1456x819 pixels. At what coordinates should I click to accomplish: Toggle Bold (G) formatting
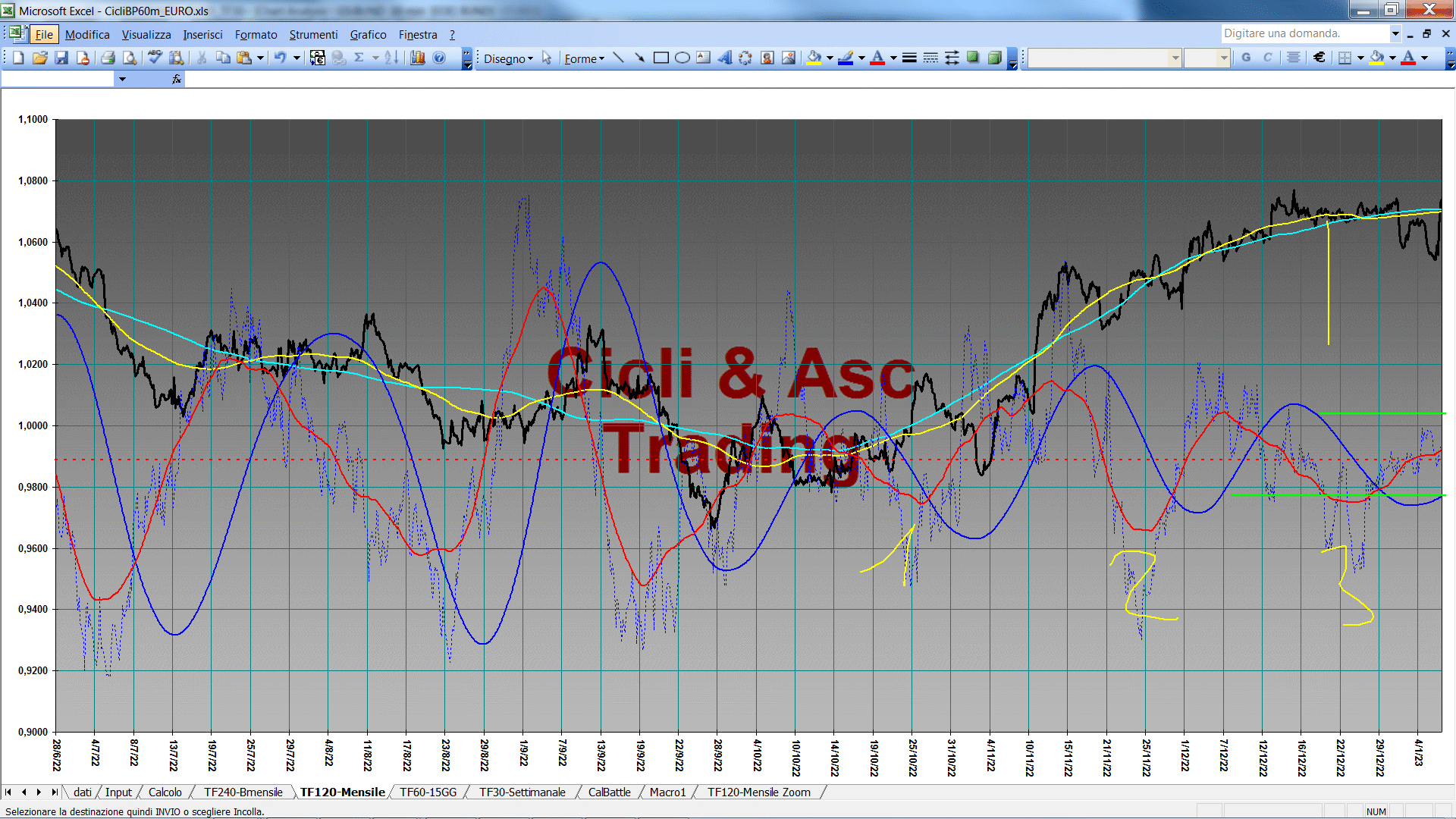pos(1246,58)
